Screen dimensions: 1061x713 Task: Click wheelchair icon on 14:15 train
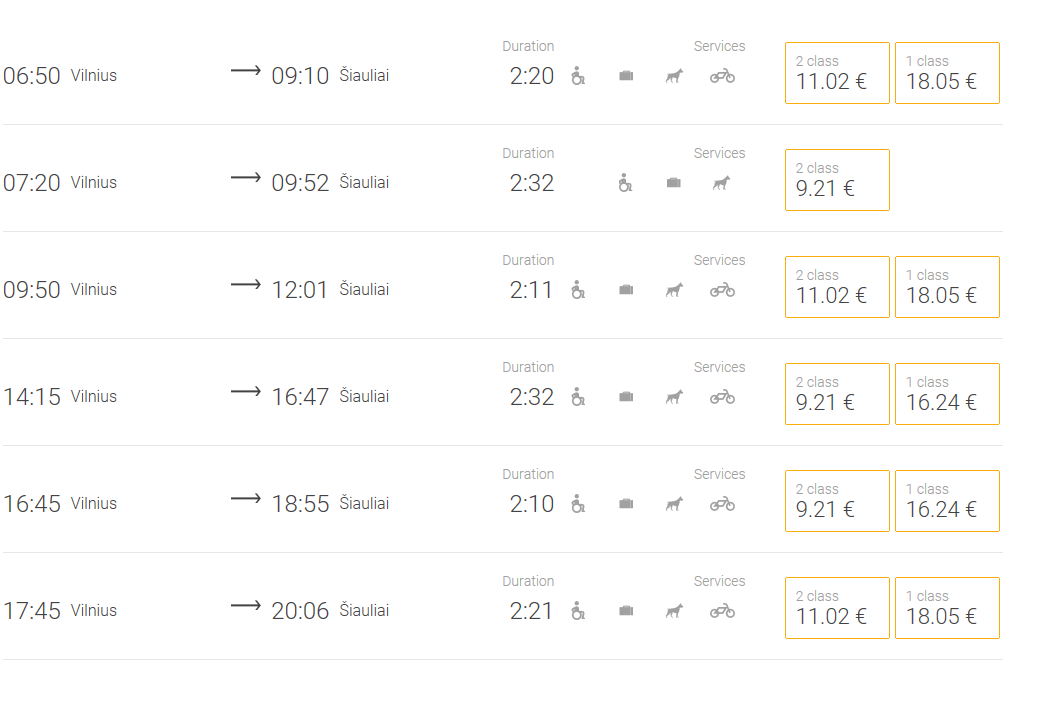coord(578,397)
